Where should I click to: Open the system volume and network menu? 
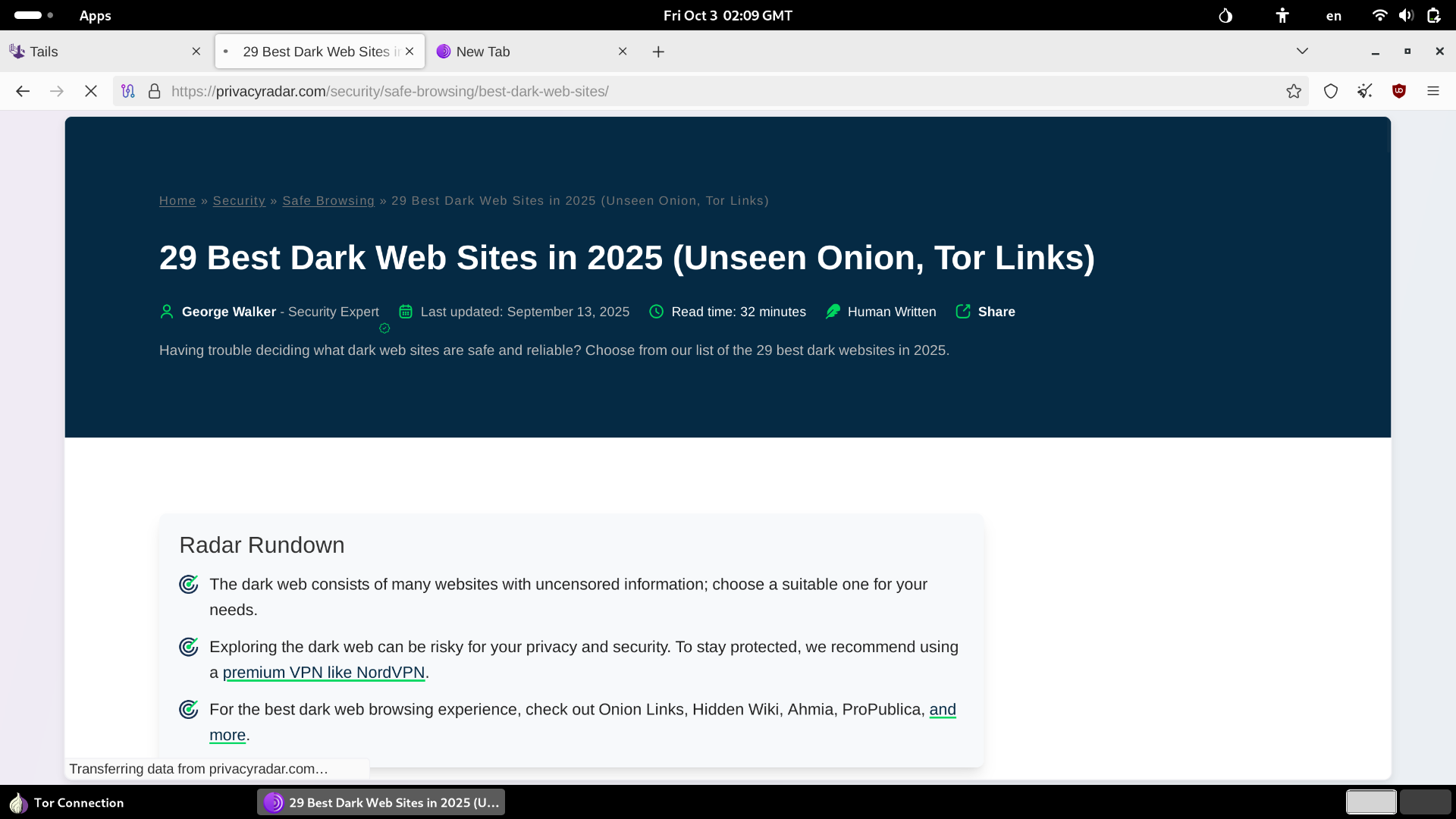point(1406,15)
